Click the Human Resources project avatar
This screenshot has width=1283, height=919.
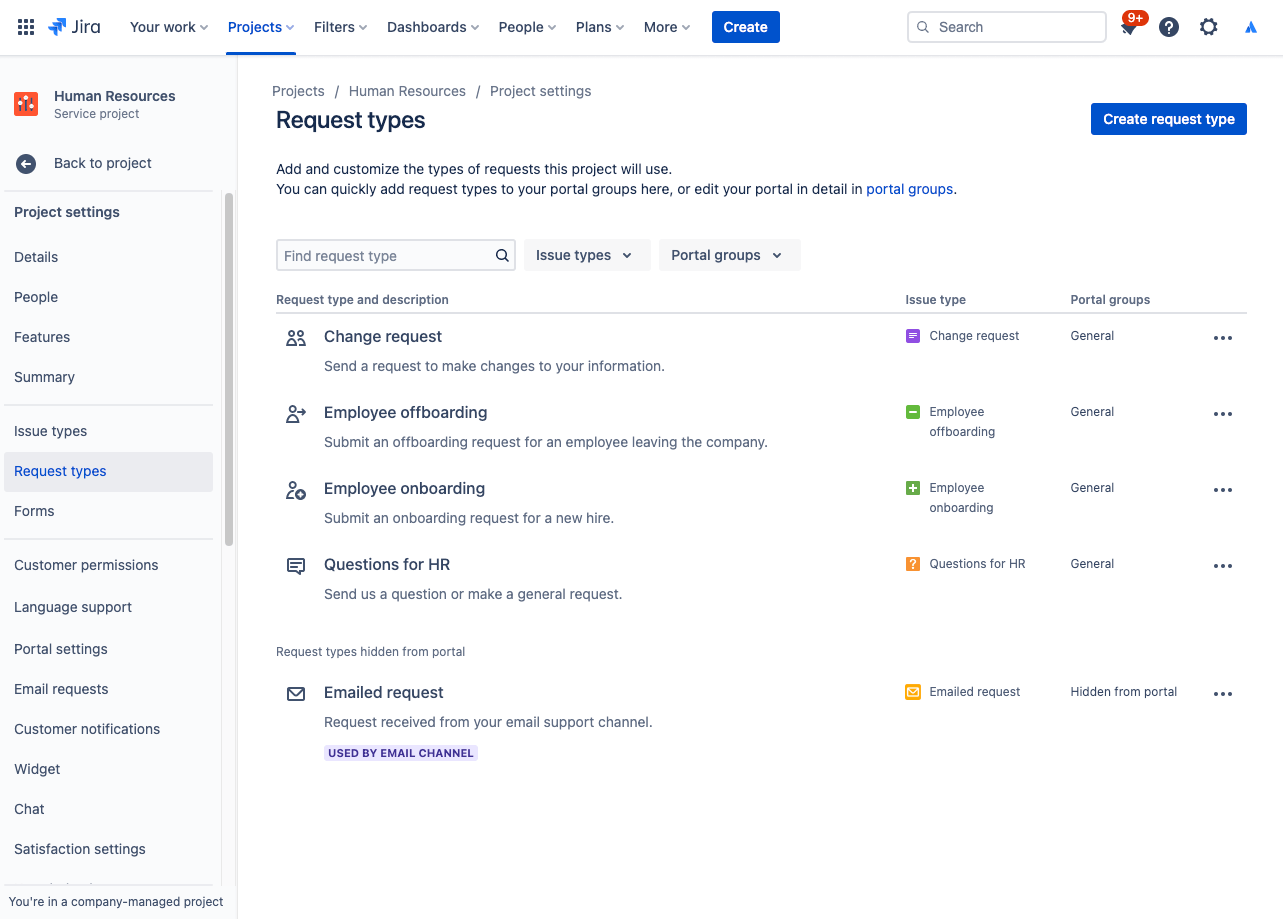click(25, 103)
